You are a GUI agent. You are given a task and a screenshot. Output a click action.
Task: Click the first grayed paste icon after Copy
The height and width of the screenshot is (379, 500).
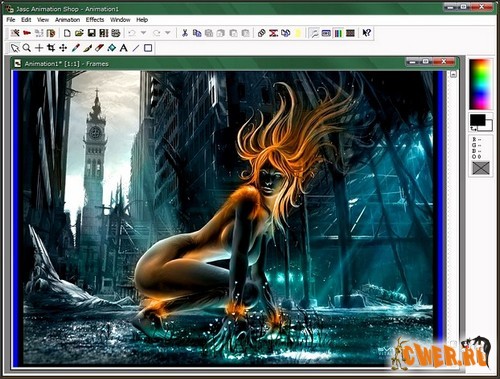pos(209,33)
